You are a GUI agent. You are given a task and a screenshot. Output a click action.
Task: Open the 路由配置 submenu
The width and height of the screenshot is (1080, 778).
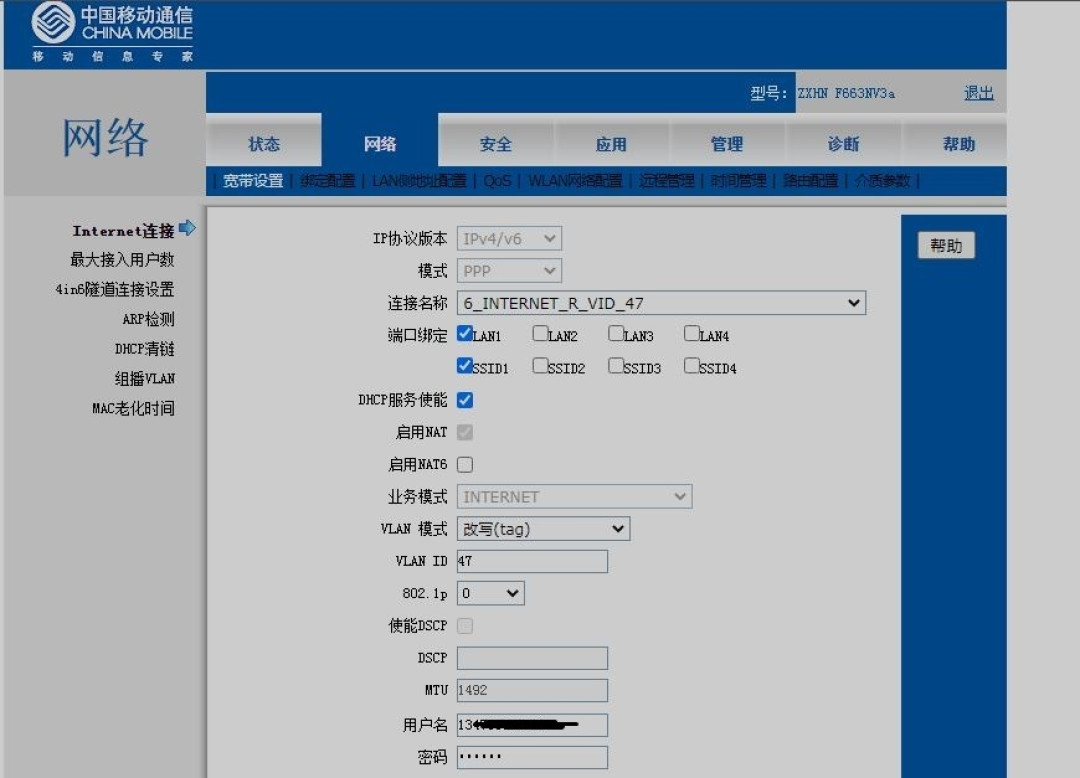coord(811,181)
